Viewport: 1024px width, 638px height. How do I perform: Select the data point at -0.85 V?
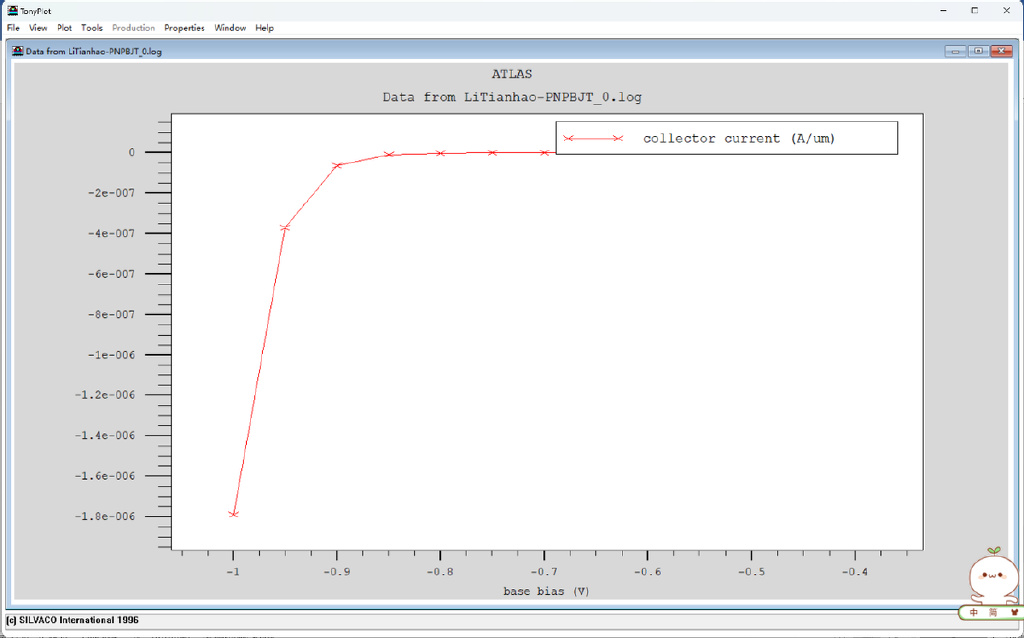coord(389,154)
